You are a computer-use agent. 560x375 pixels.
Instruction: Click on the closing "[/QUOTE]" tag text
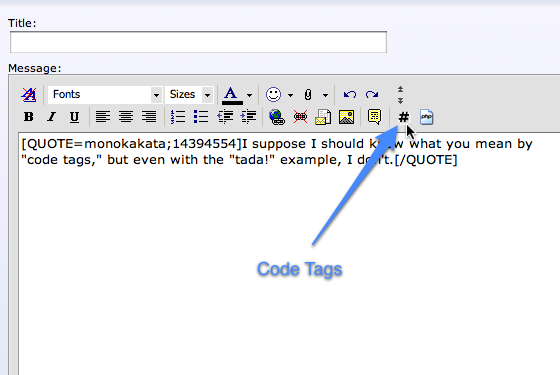click(426, 160)
